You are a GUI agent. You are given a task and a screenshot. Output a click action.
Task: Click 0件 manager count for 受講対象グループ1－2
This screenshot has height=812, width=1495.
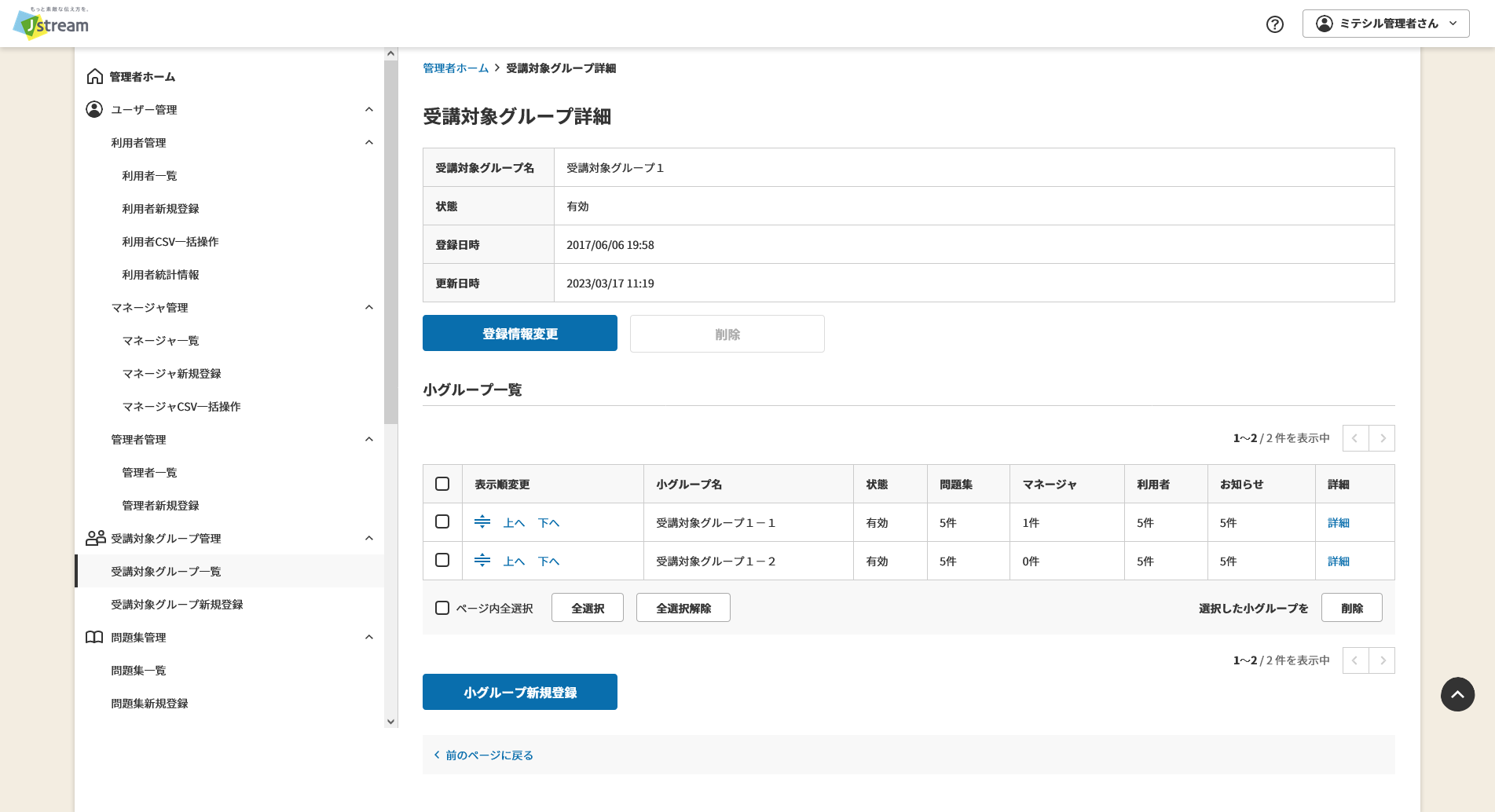[x=1031, y=561]
